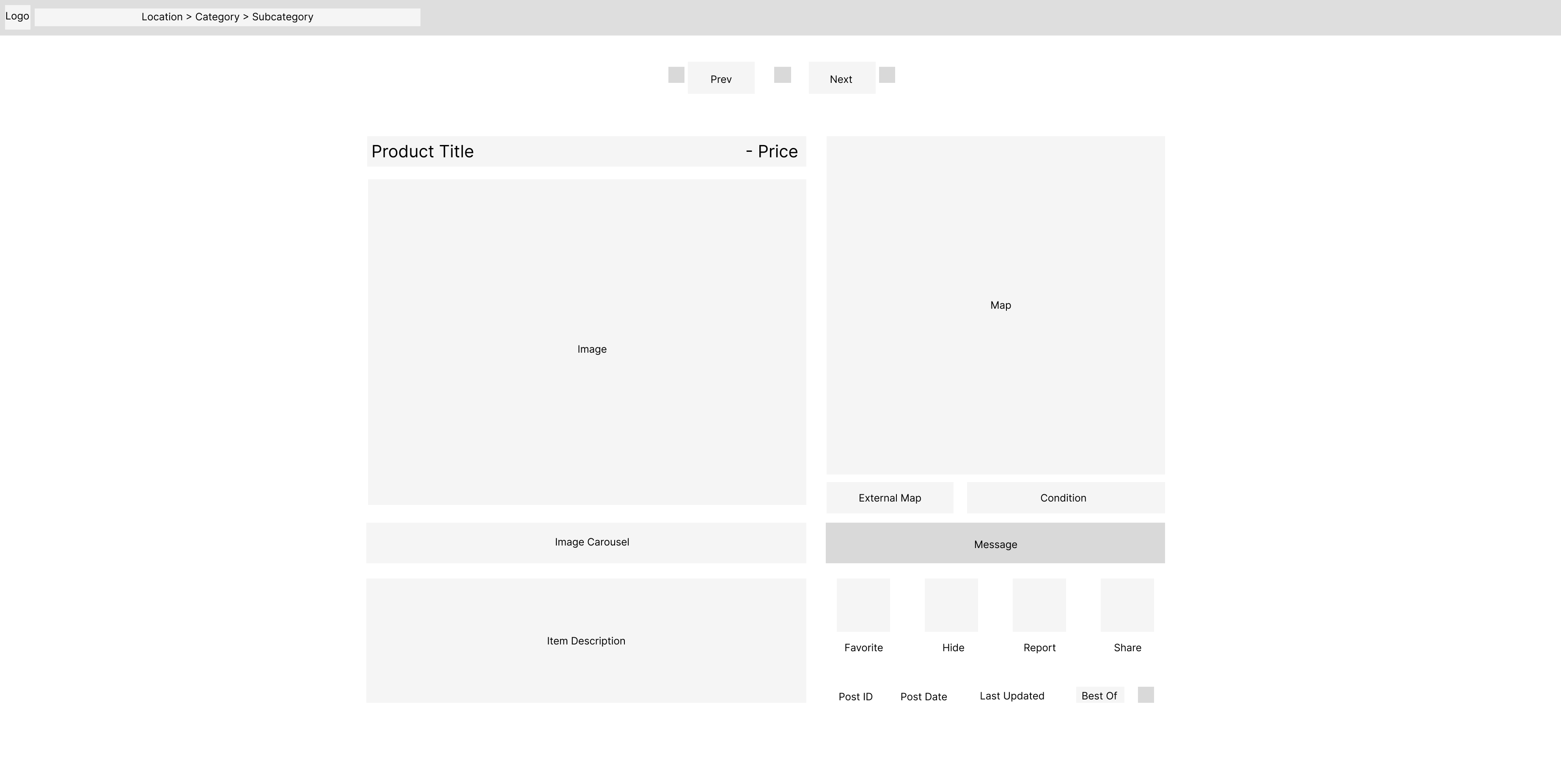This screenshot has width=1561, height=784.
Task: Click the Favorite icon placeholder
Action: (863, 605)
